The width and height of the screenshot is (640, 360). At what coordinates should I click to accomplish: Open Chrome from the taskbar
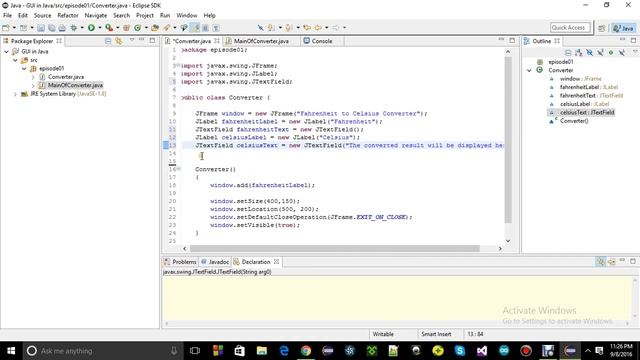pos(306,351)
